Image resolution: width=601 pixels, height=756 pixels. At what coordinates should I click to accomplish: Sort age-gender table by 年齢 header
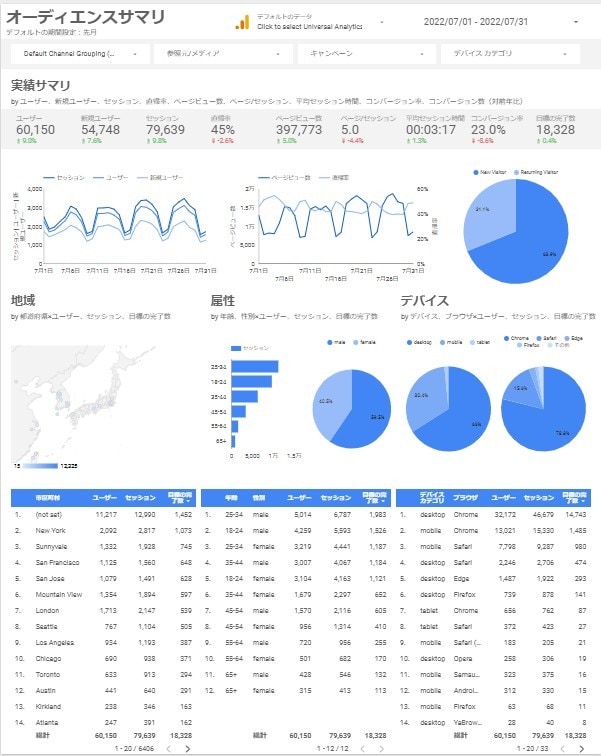[231, 498]
